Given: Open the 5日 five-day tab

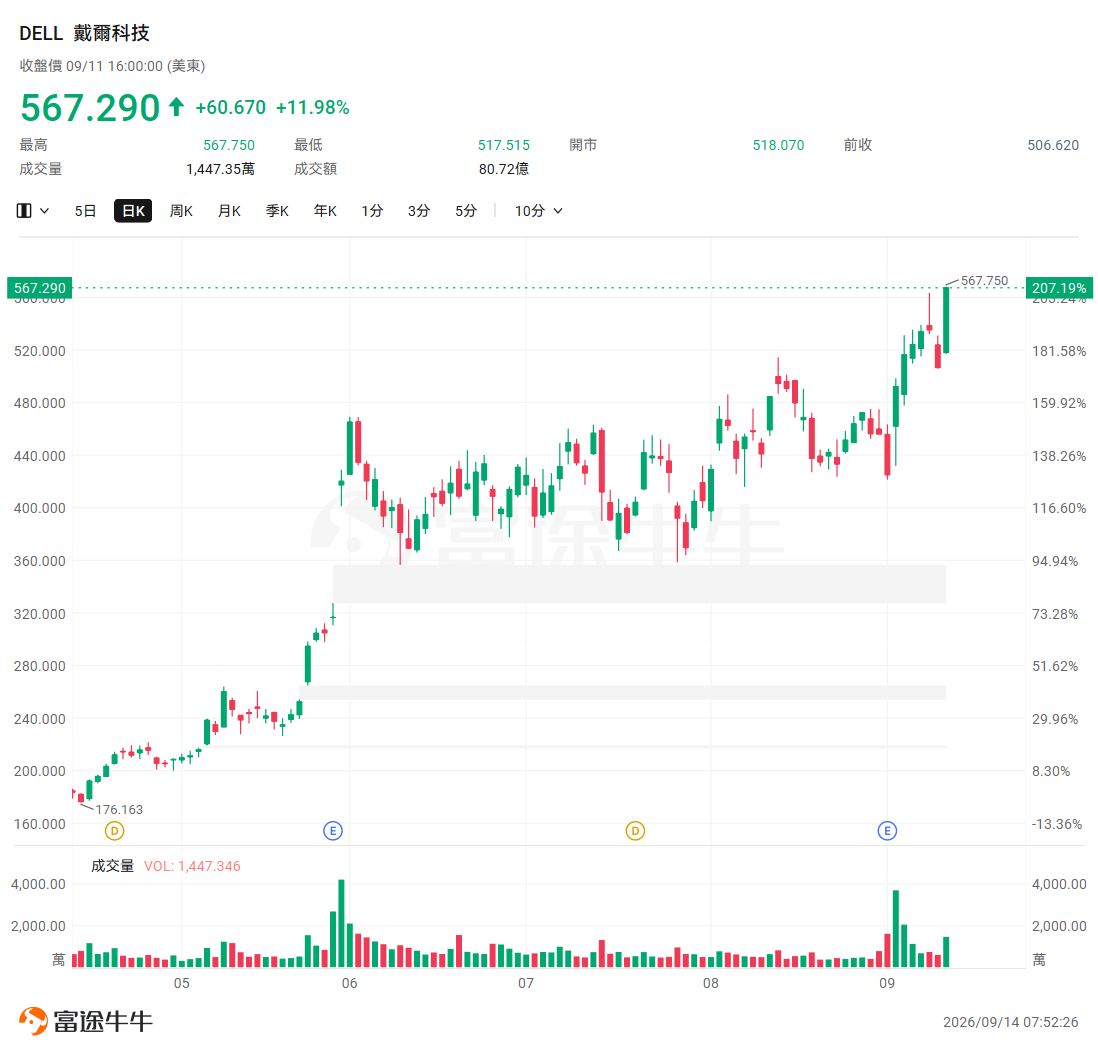Looking at the screenshot, I should [x=85, y=211].
